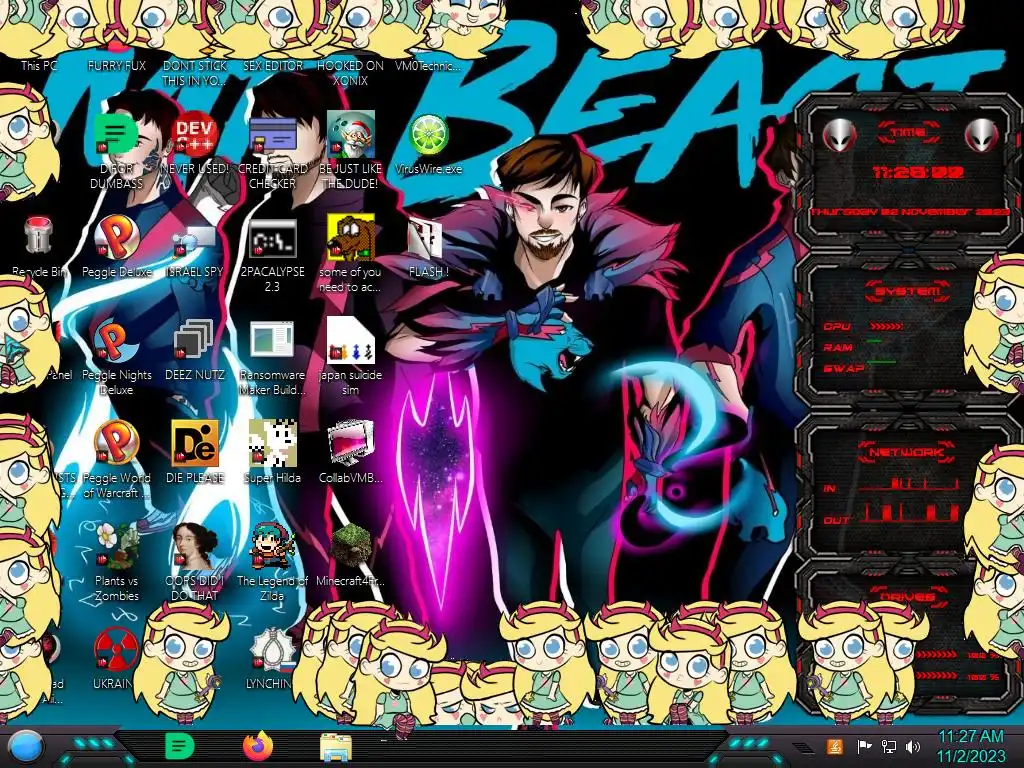Screen dimensions: 1024x768
Task: Launch Peggle Nights Deluxe
Action: (116, 340)
